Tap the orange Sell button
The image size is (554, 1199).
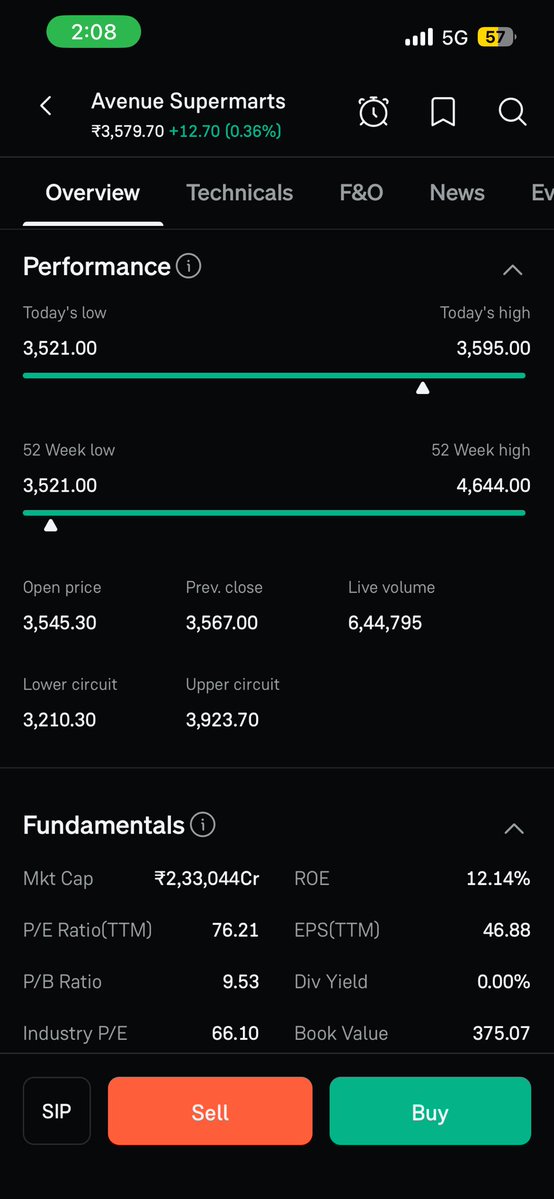click(210, 1111)
